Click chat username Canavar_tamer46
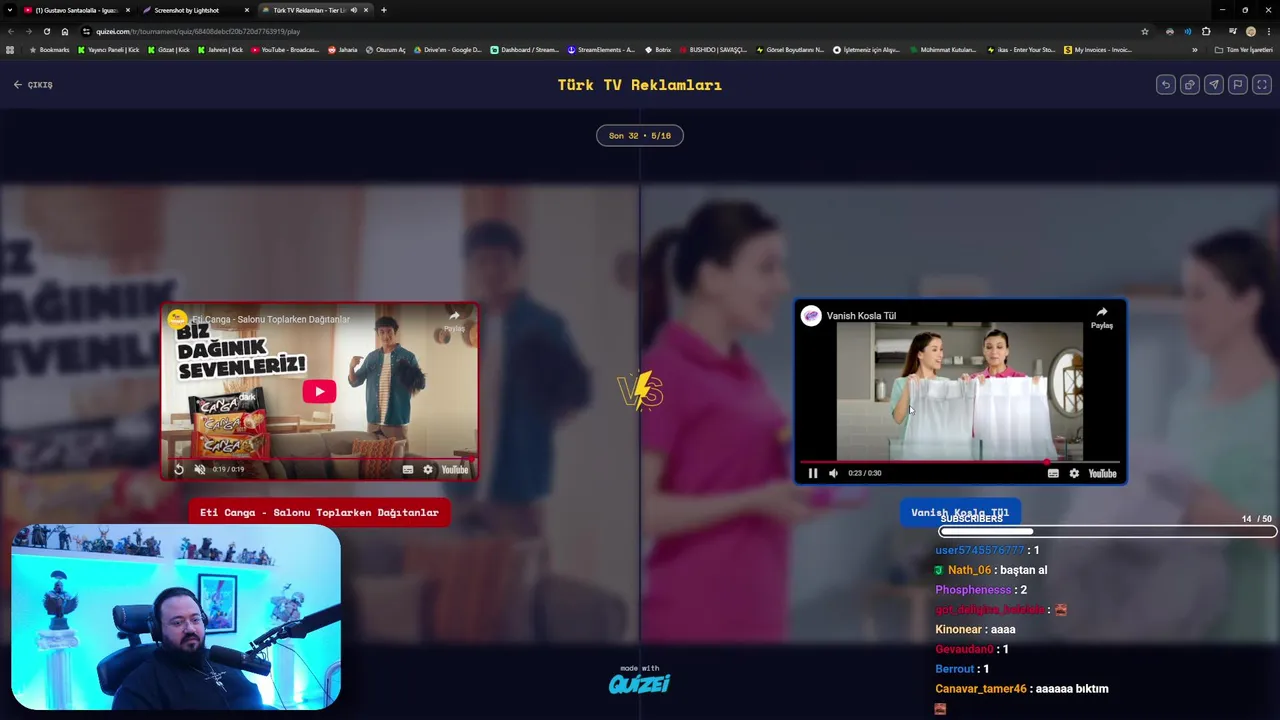The height and width of the screenshot is (720, 1280). 981,689
